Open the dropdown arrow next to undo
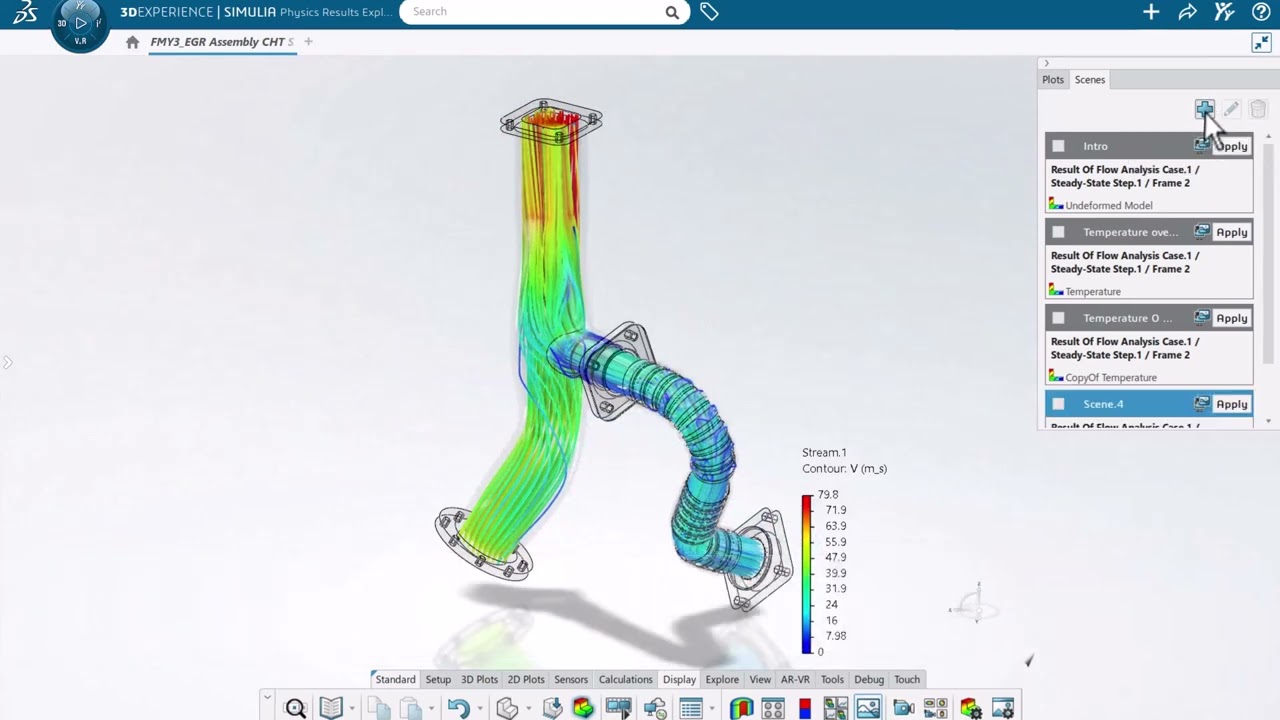 (x=480, y=709)
